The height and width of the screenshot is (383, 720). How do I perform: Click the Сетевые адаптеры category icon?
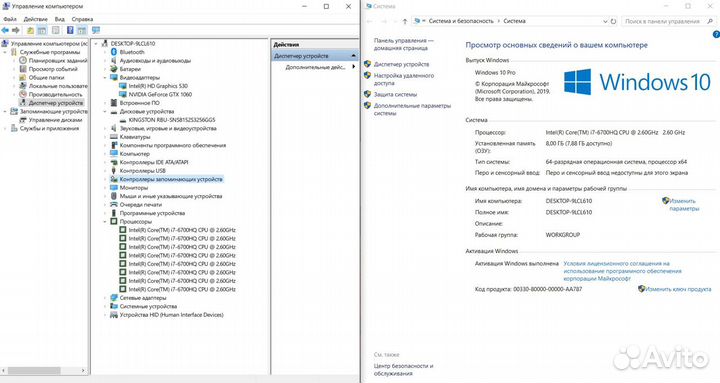tap(114, 298)
